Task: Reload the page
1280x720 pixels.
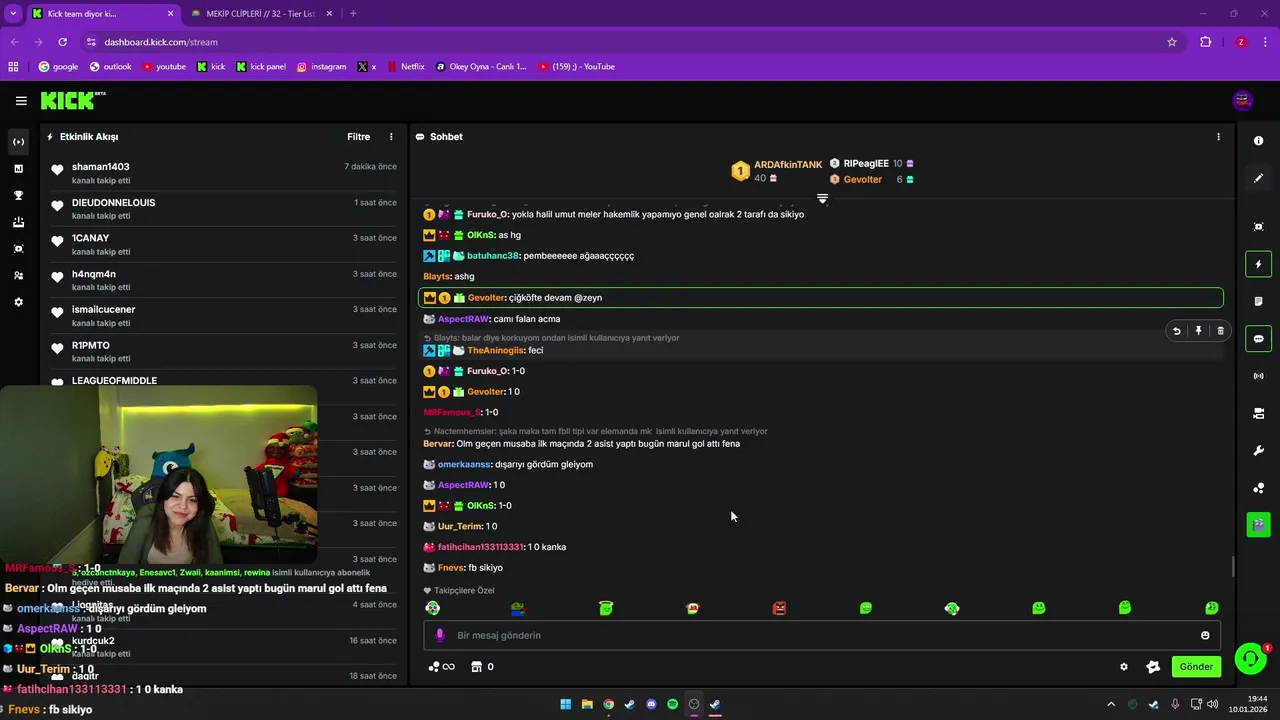Action: click(x=62, y=42)
